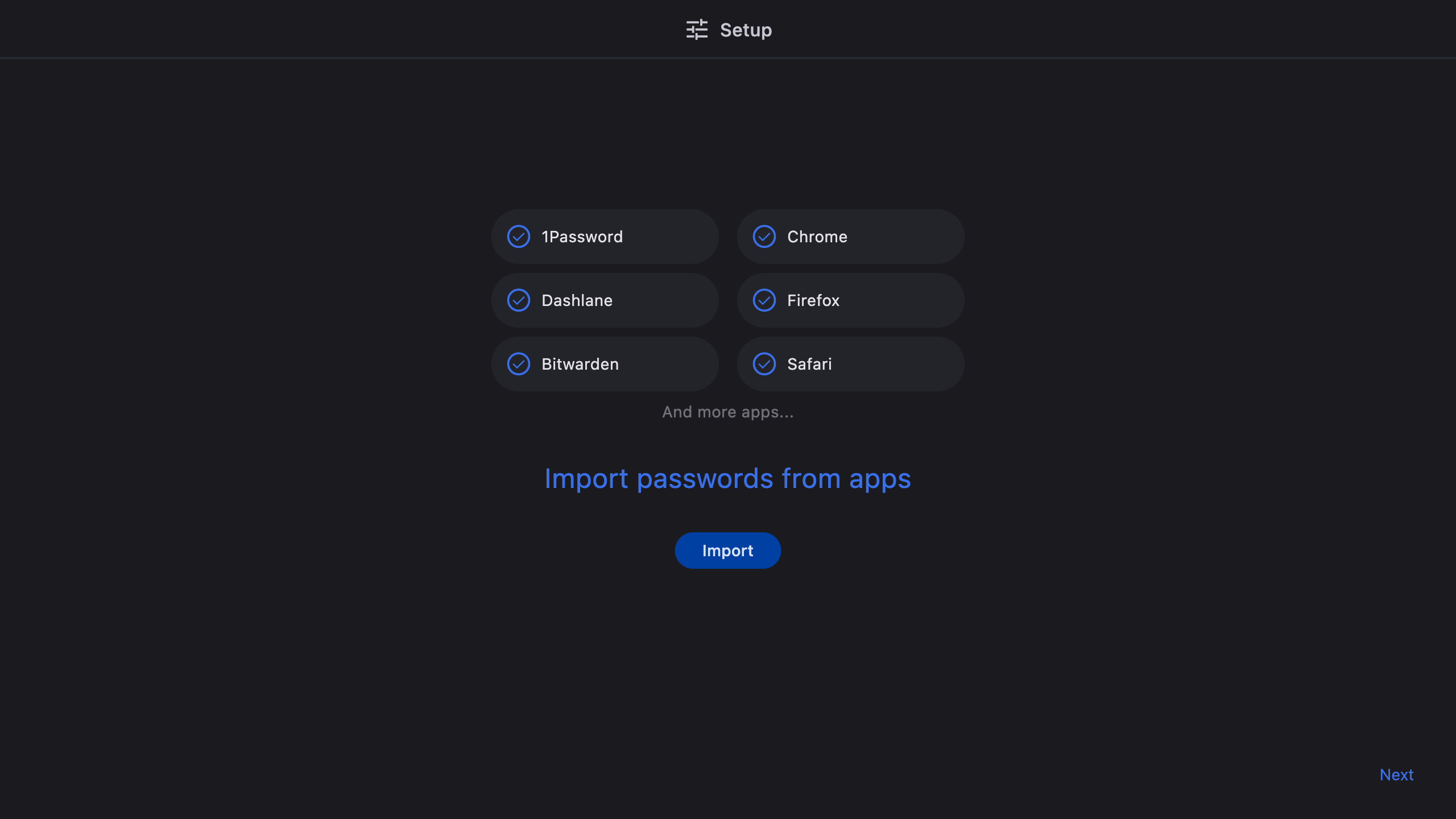Screen dimensions: 1456x819
Task: Go to the Next setup step
Action: click(1396, 775)
